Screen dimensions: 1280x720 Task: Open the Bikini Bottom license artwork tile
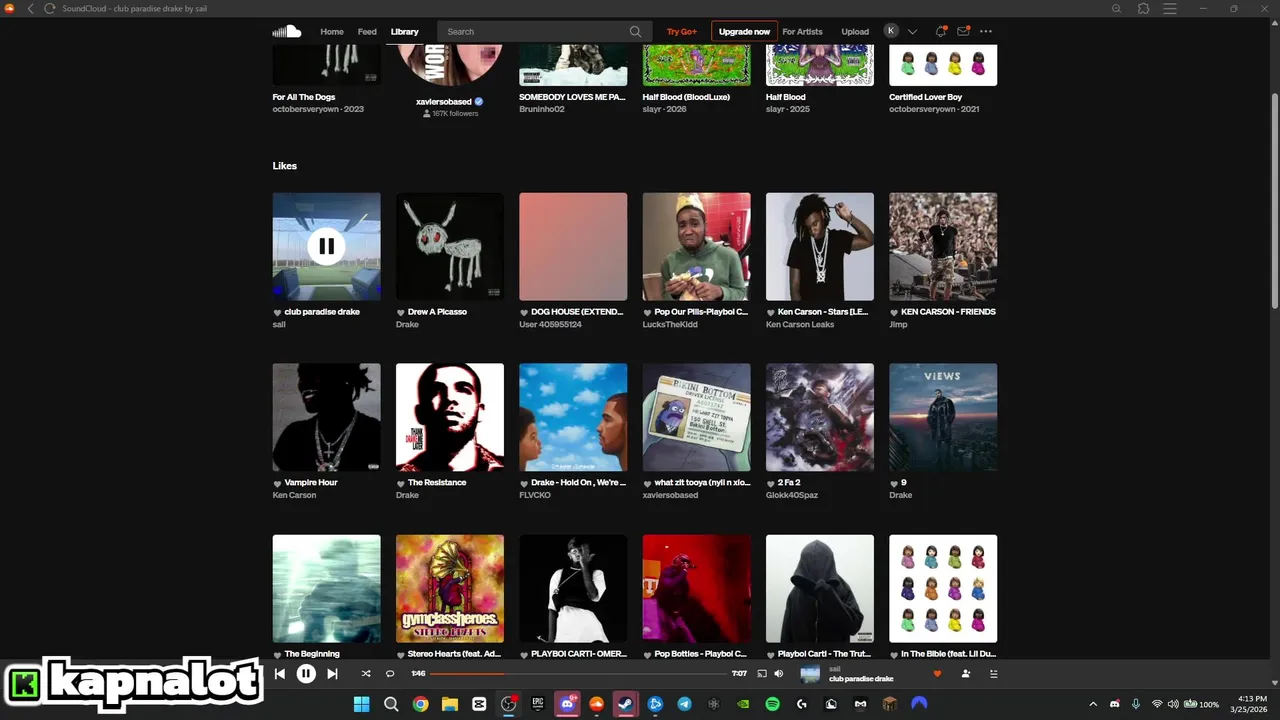pos(697,417)
